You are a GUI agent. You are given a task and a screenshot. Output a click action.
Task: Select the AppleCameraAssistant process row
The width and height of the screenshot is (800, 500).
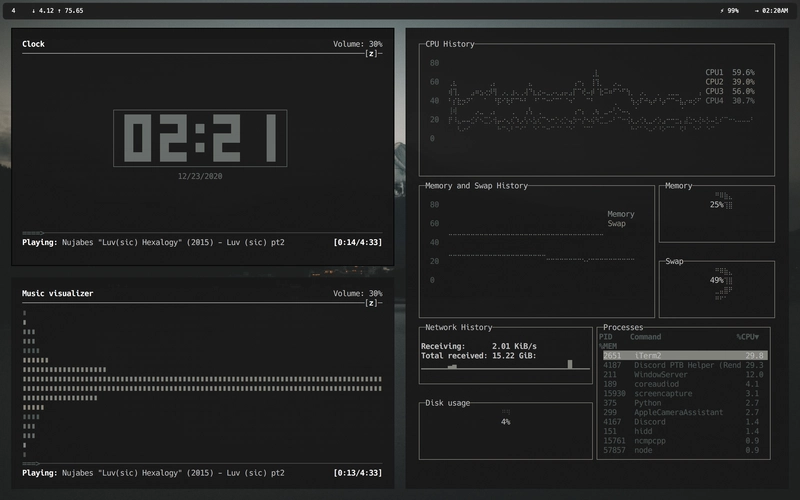pos(683,412)
